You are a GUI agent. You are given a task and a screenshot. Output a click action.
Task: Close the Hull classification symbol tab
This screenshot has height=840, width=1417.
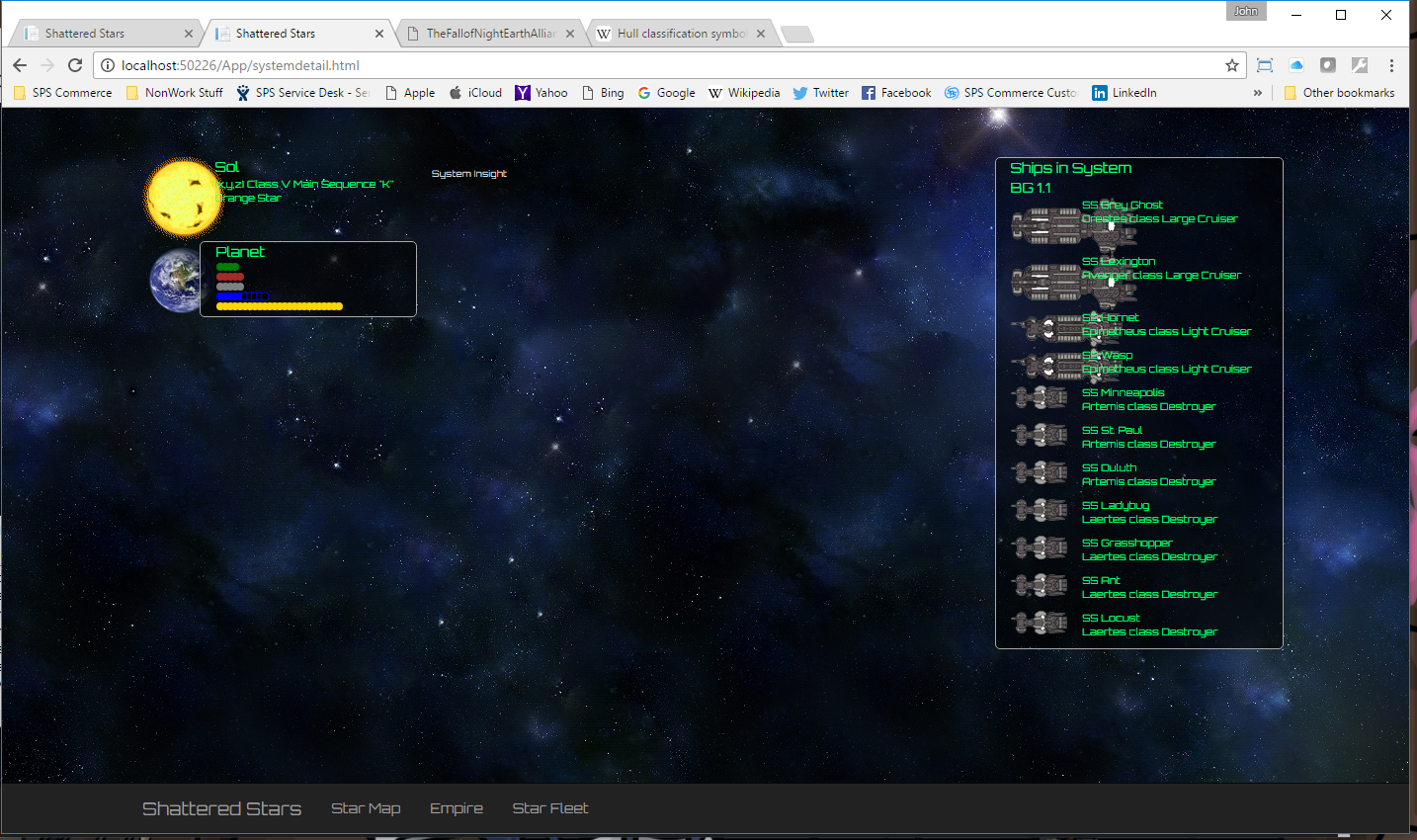(761, 34)
